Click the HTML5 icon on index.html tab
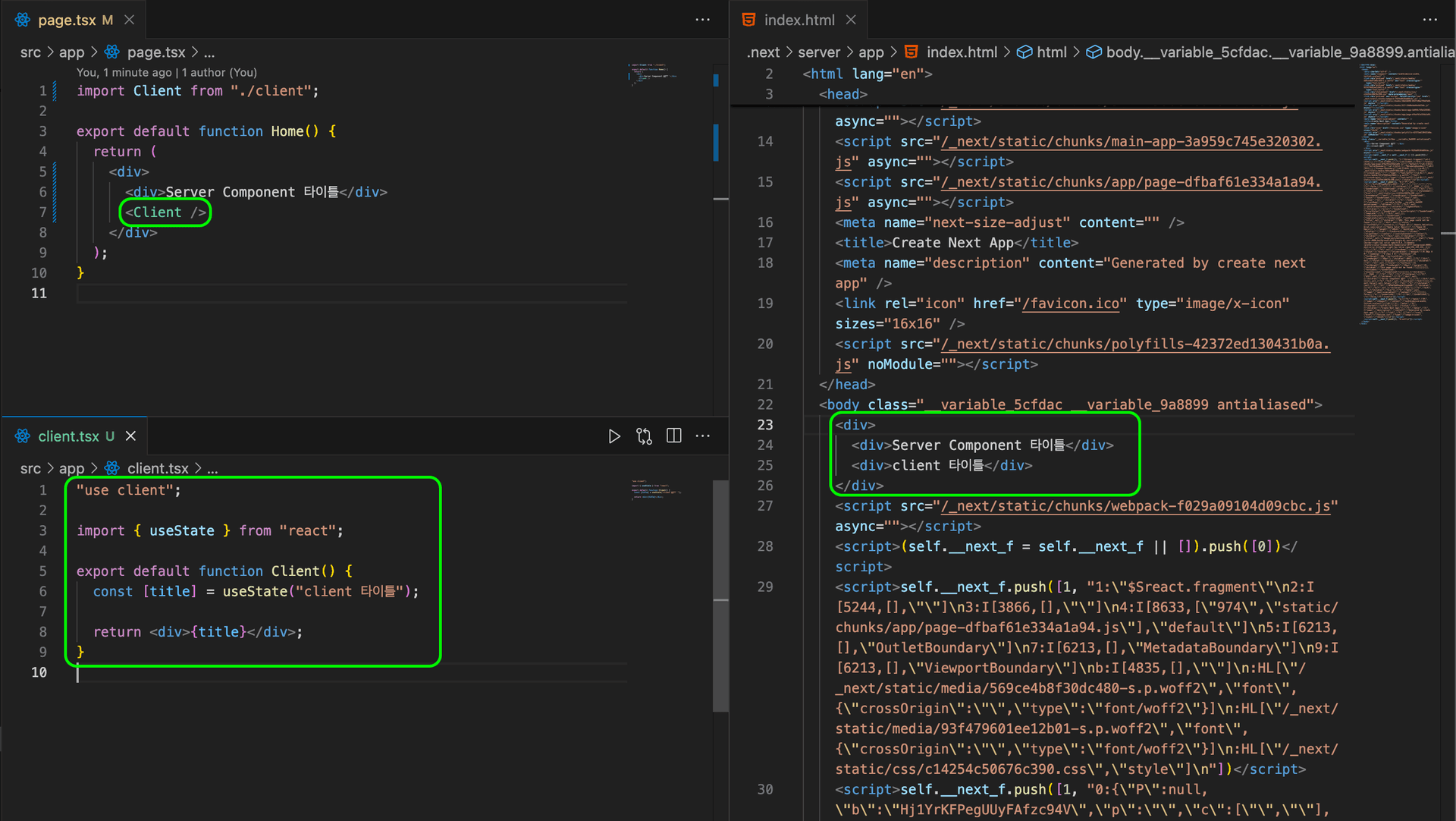 [x=748, y=20]
